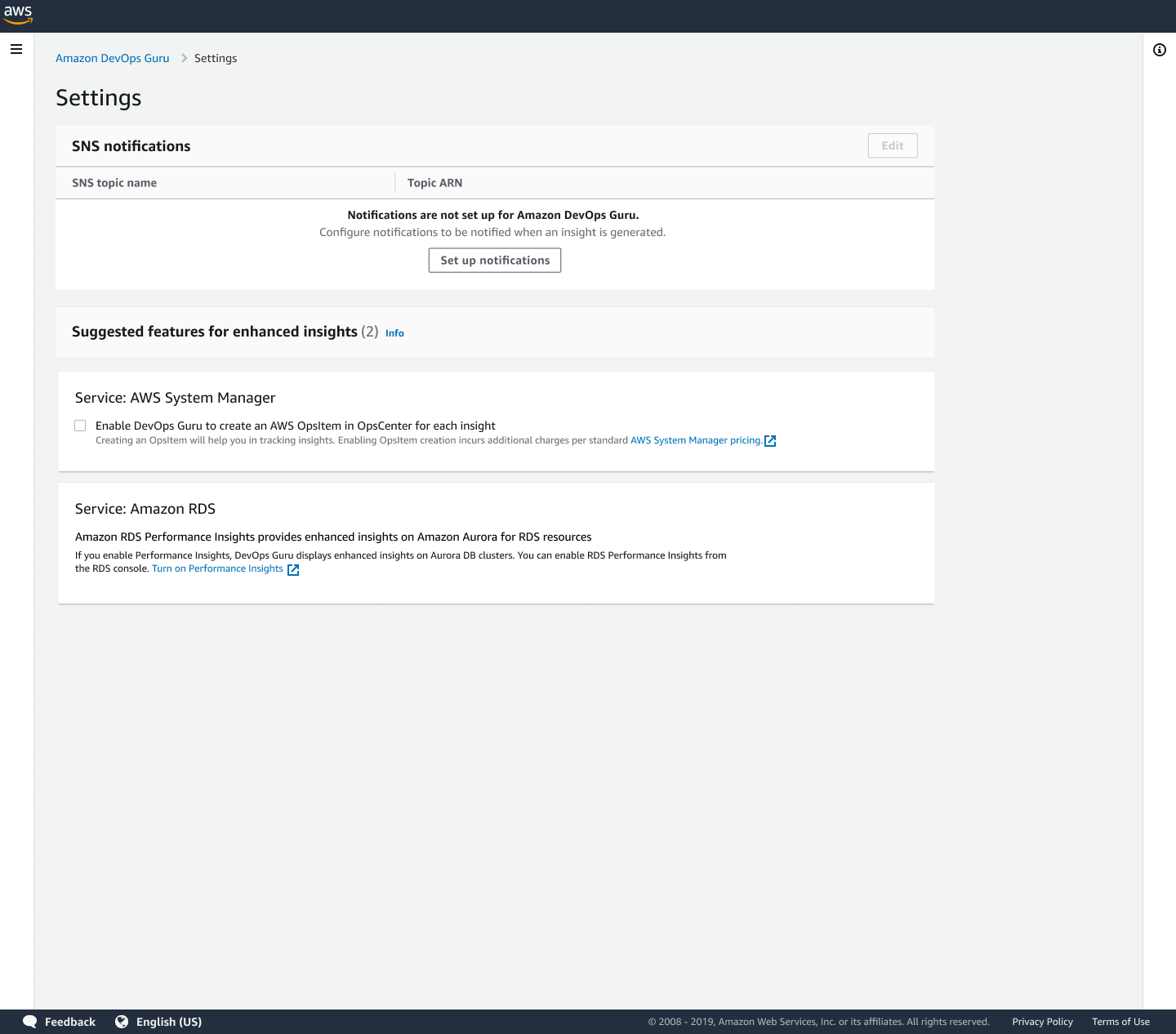Open the Privacy Policy link
The image size is (1176, 1034).
[1042, 1022]
